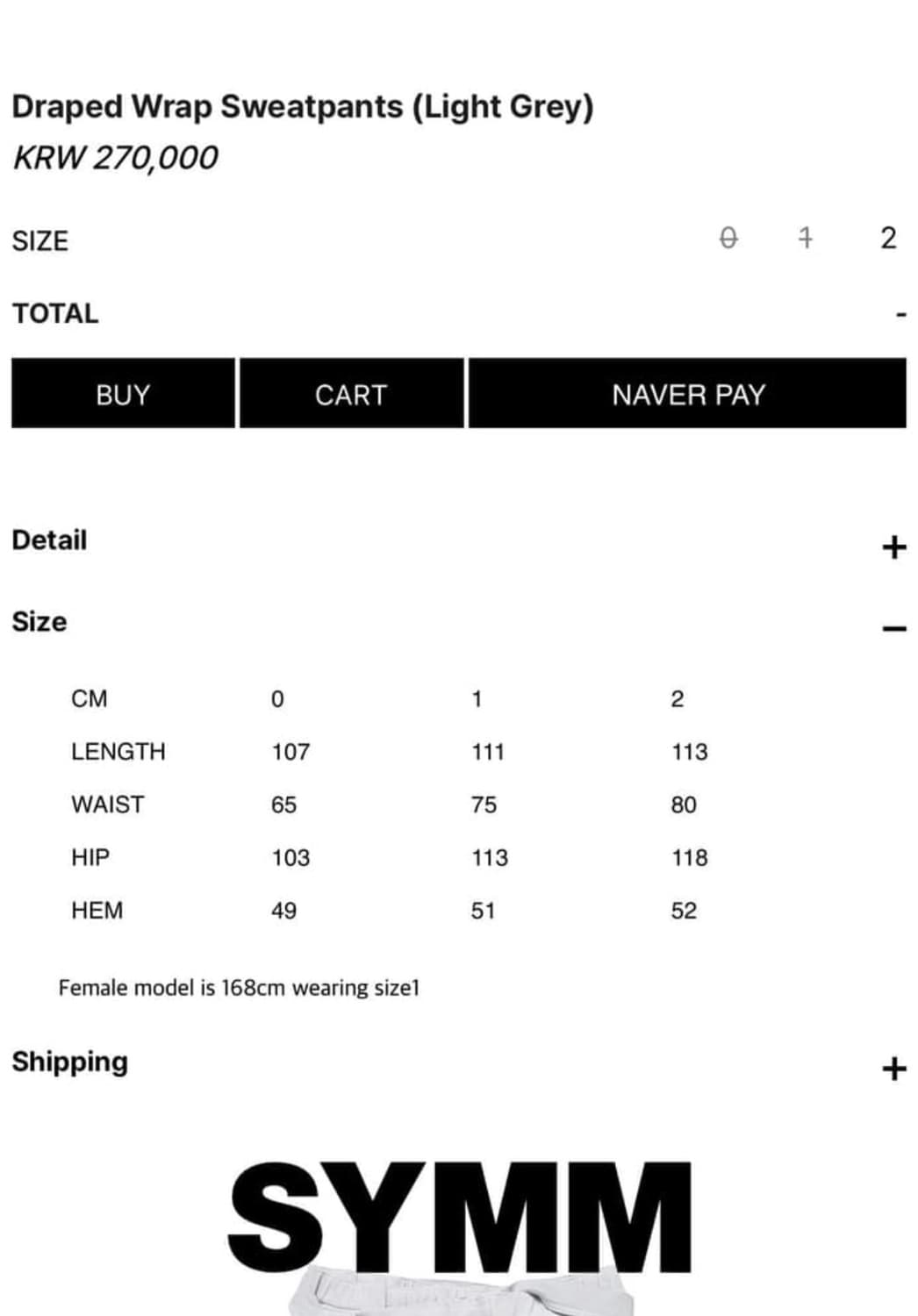Select the crossed-out size 0 option

pos(728,239)
